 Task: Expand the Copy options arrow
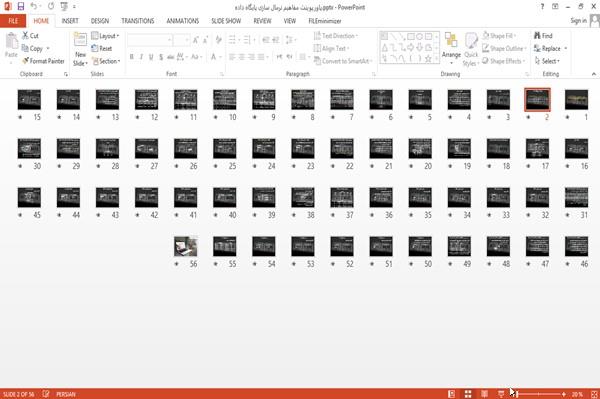click(x=48, y=49)
